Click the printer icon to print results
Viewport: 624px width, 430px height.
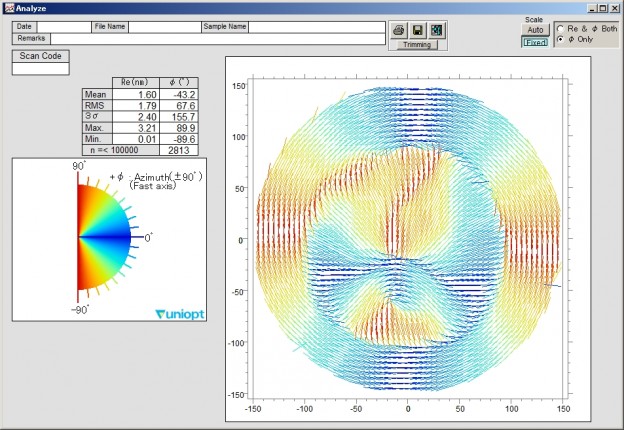click(x=399, y=30)
